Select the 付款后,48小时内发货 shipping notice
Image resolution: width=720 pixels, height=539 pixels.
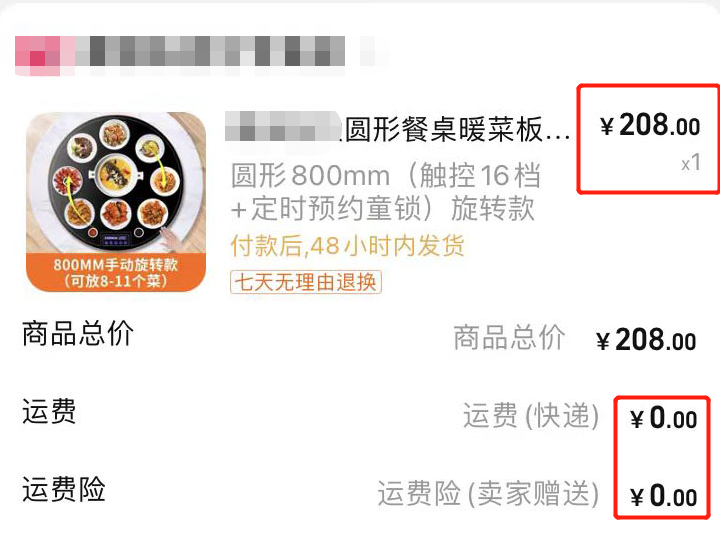tap(347, 246)
